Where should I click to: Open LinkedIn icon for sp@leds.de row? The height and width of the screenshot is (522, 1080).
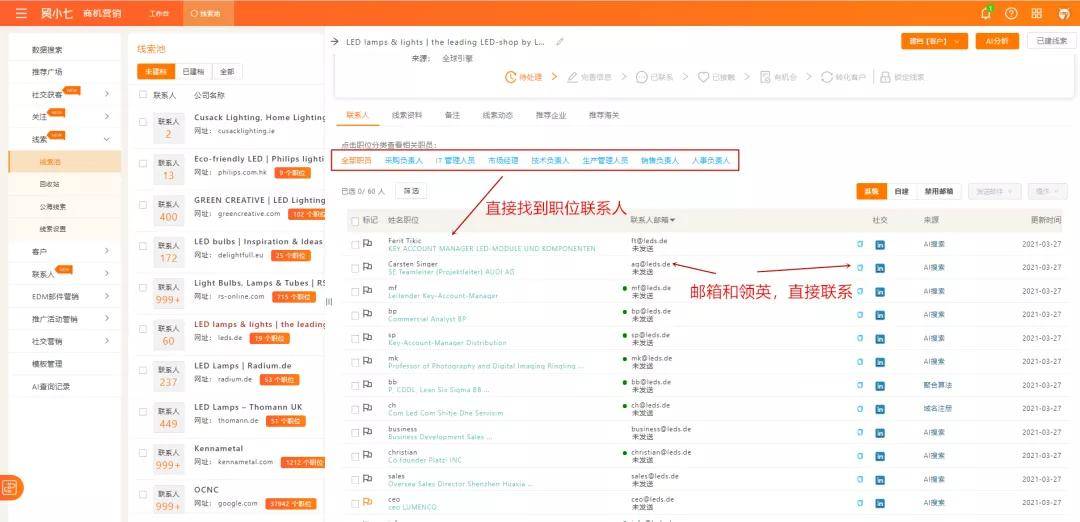click(880, 338)
